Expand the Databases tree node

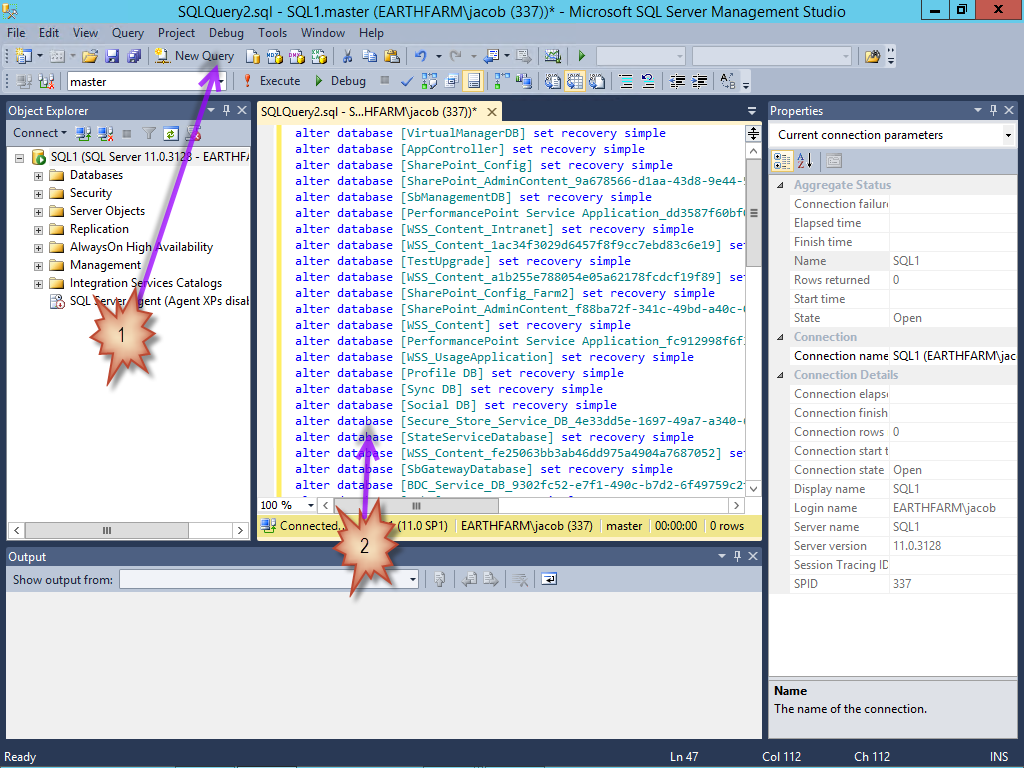click(x=38, y=176)
